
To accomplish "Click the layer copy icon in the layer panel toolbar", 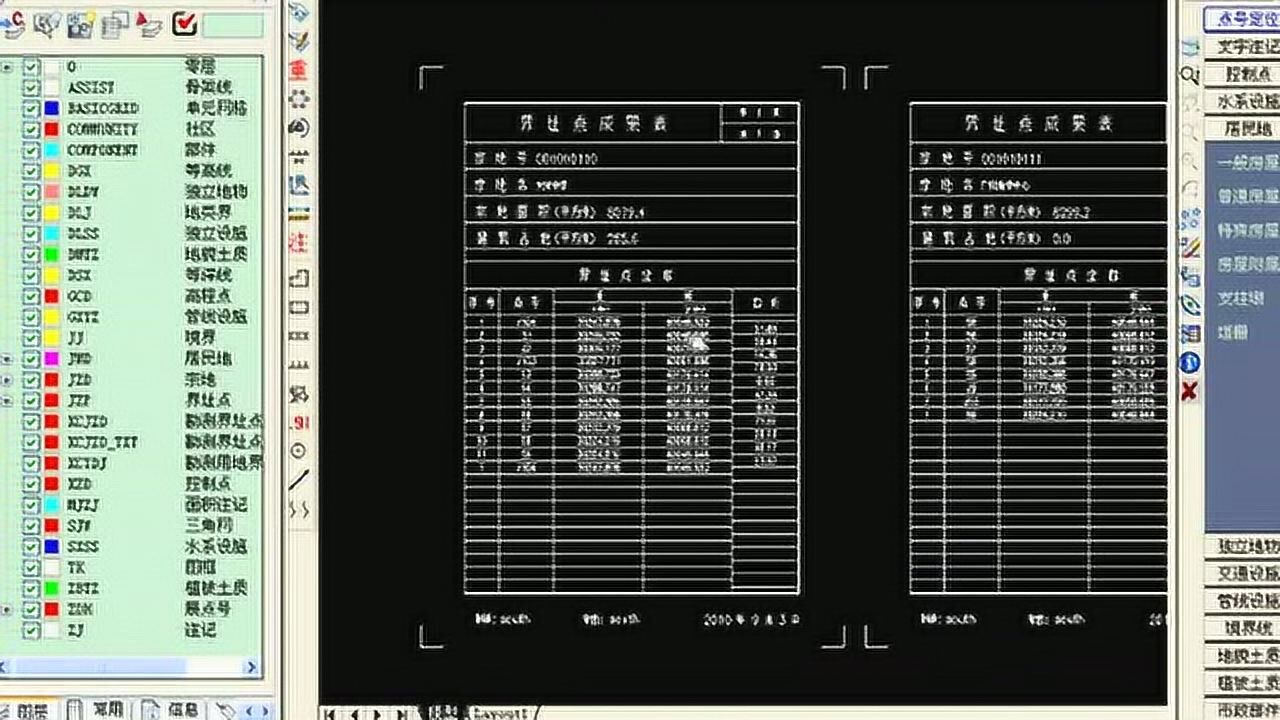I will point(114,25).
